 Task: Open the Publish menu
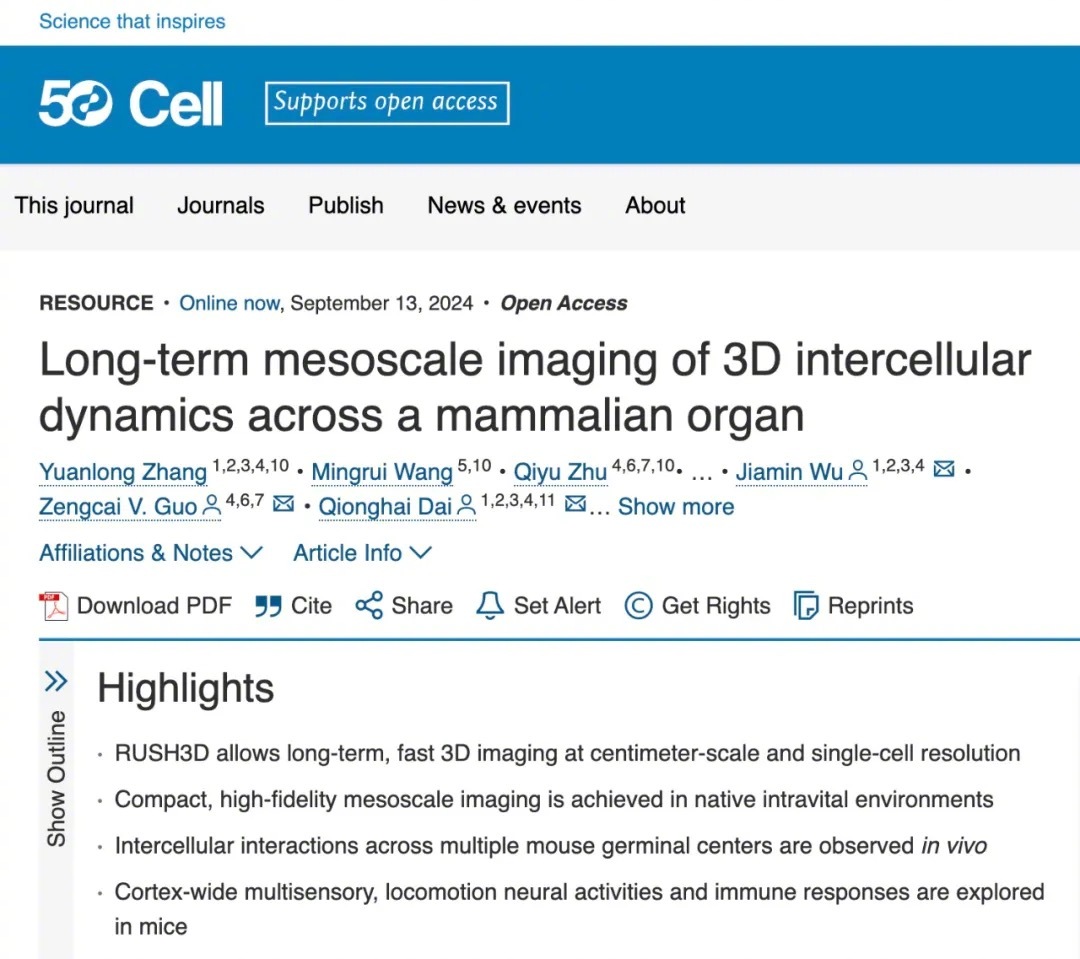(x=346, y=206)
